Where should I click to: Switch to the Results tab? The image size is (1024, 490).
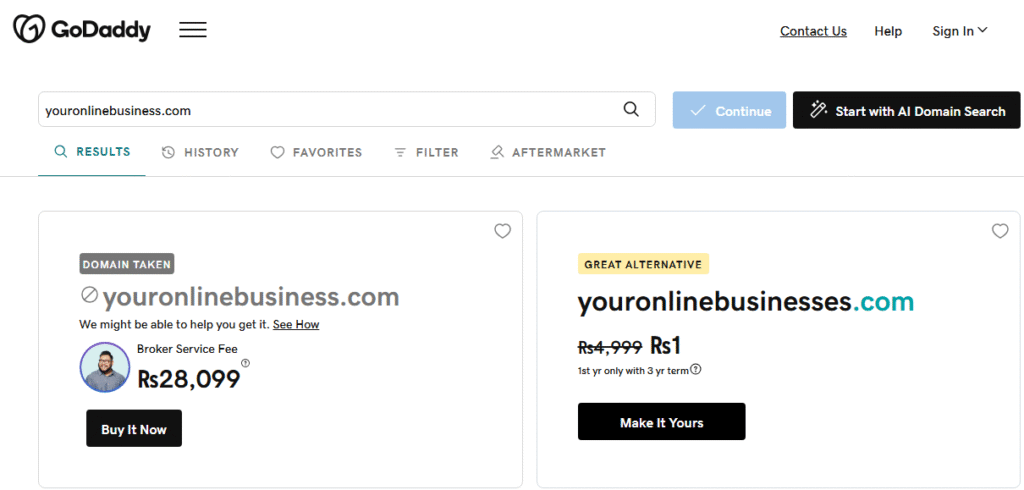[x=92, y=152]
